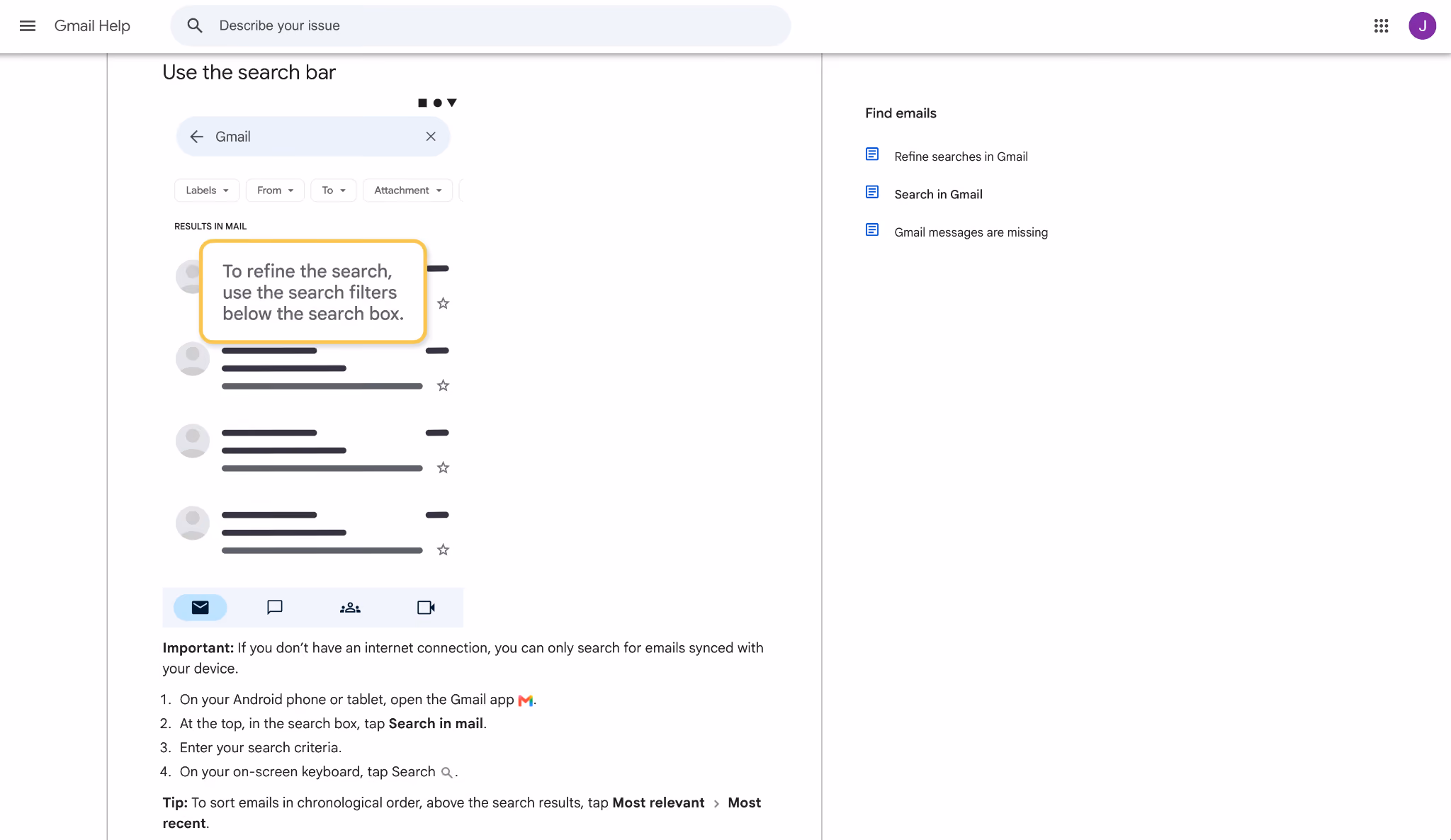Viewport: 1451px width, 840px height.
Task: Click the bold 'Search in mail' text in step 2
Action: coord(436,724)
